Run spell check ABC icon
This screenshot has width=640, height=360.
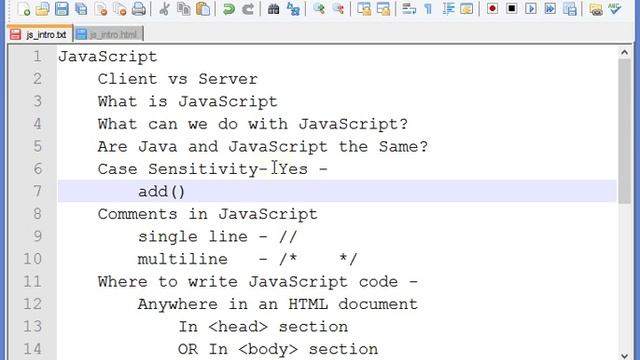point(615,9)
